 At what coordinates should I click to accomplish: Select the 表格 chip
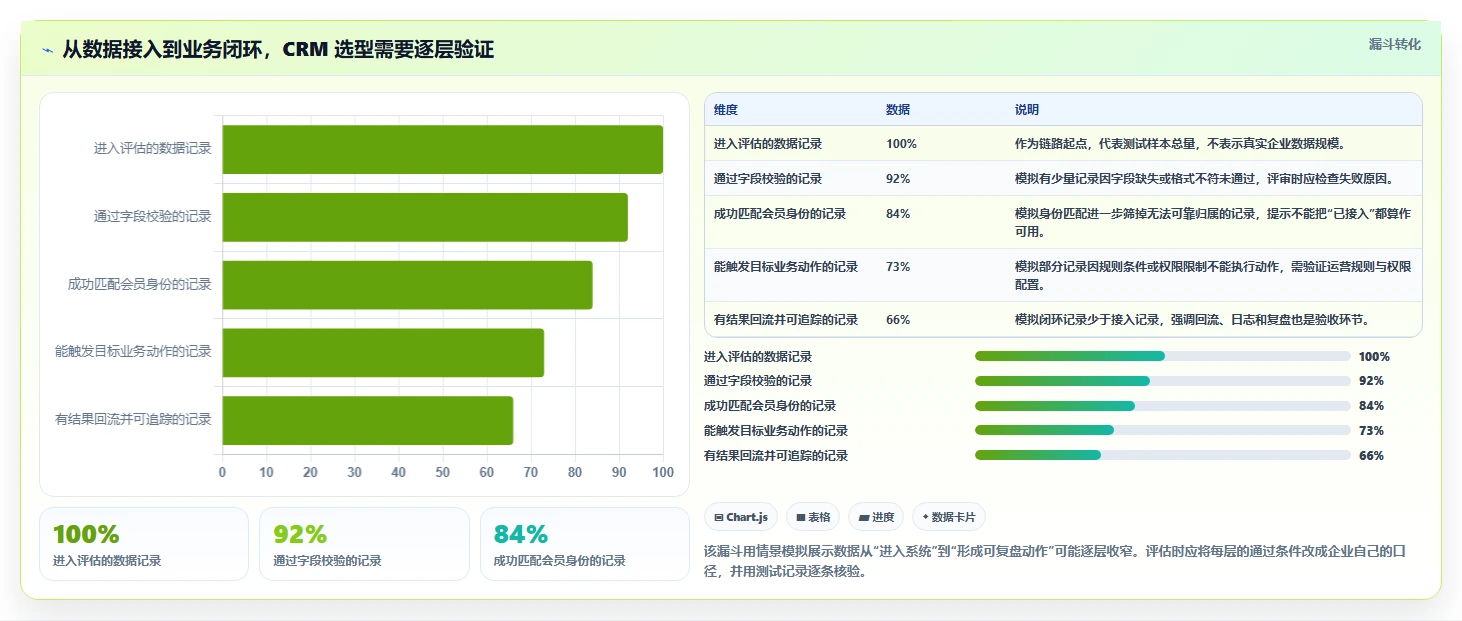(813, 517)
